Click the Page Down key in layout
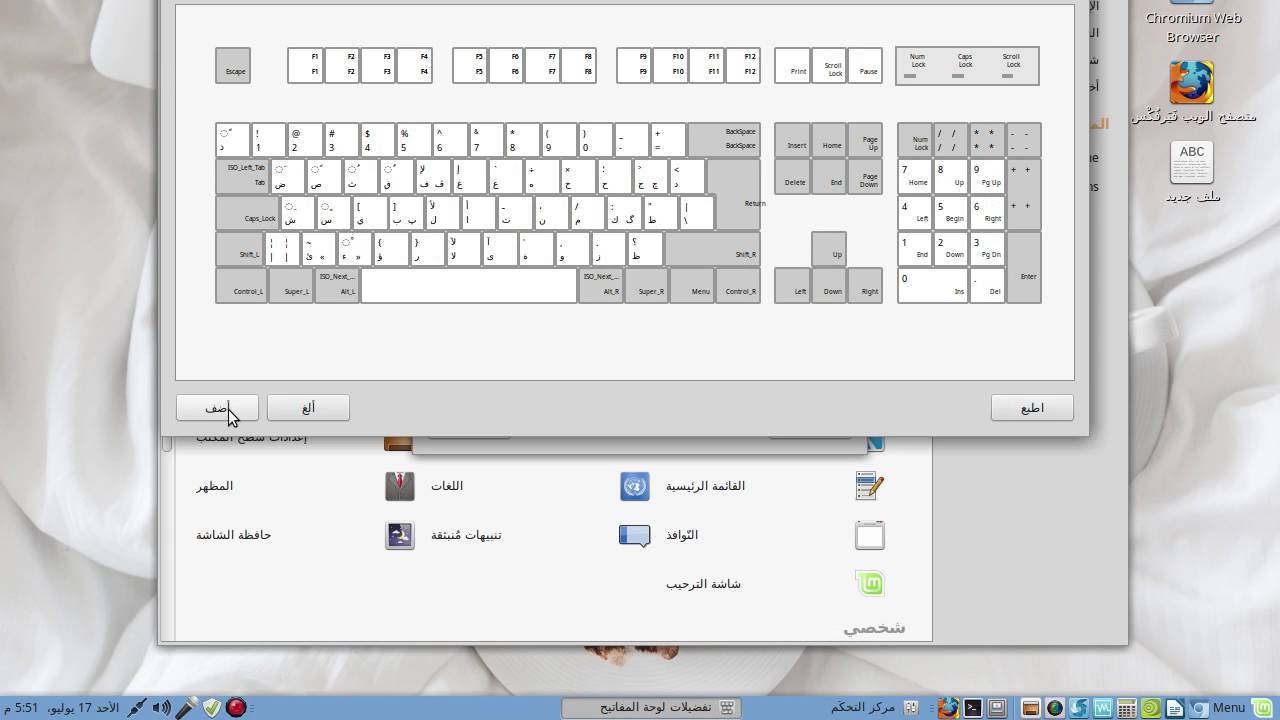This screenshot has height=720, width=1280. 865,176
